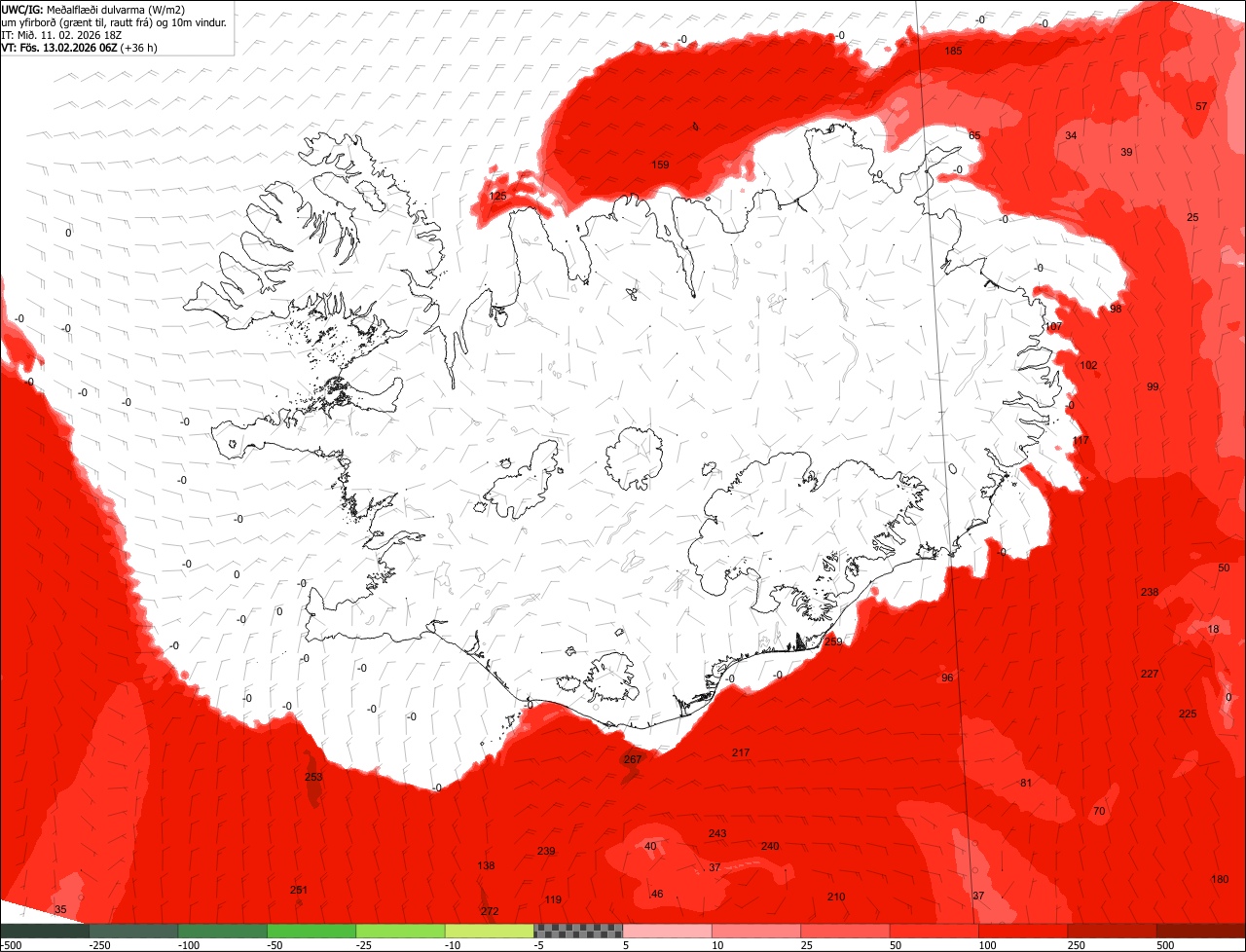Click the map value '57' in the top-right corner

pyautogui.click(x=1201, y=106)
